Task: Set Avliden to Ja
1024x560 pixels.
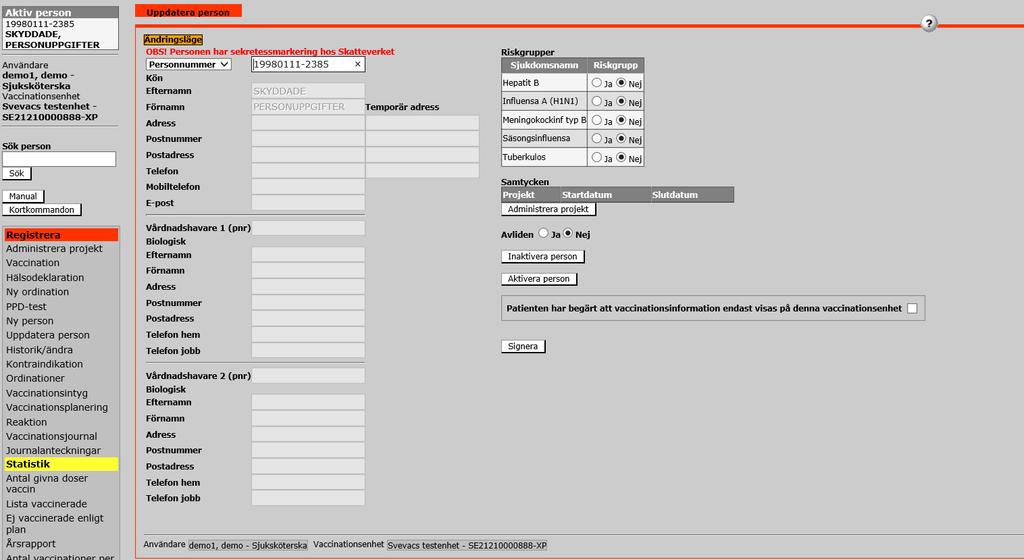Action: coord(543,233)
